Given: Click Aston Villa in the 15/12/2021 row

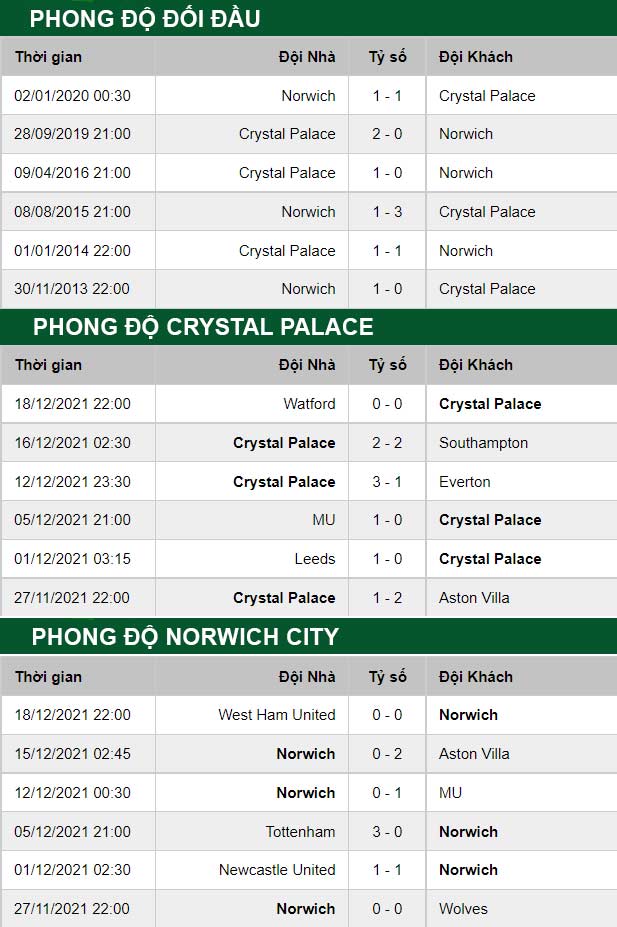Looking at the screenshot, I should (x=474, y=754).
